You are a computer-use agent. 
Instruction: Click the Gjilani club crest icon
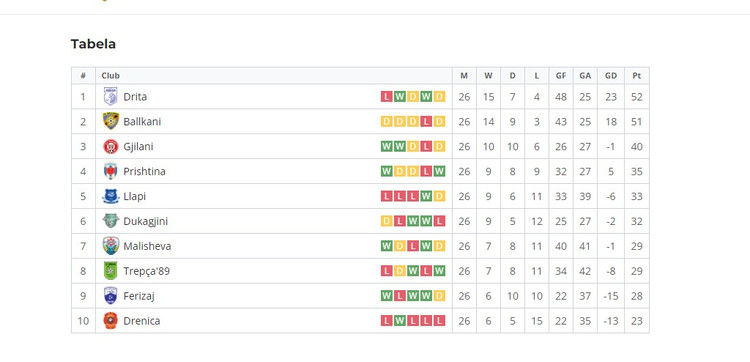[110, 146]
